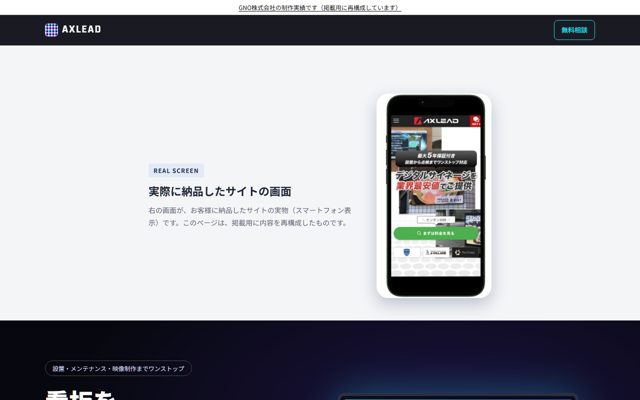Open the hamburger menu in the phone mockup

point(396,121)
